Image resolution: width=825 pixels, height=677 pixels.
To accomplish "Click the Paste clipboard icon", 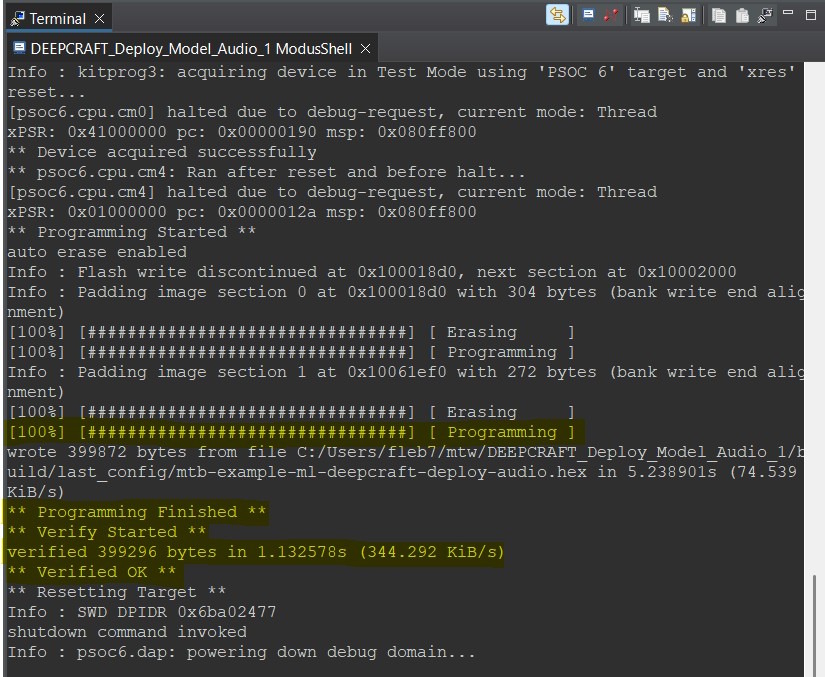I will [742, 16].
